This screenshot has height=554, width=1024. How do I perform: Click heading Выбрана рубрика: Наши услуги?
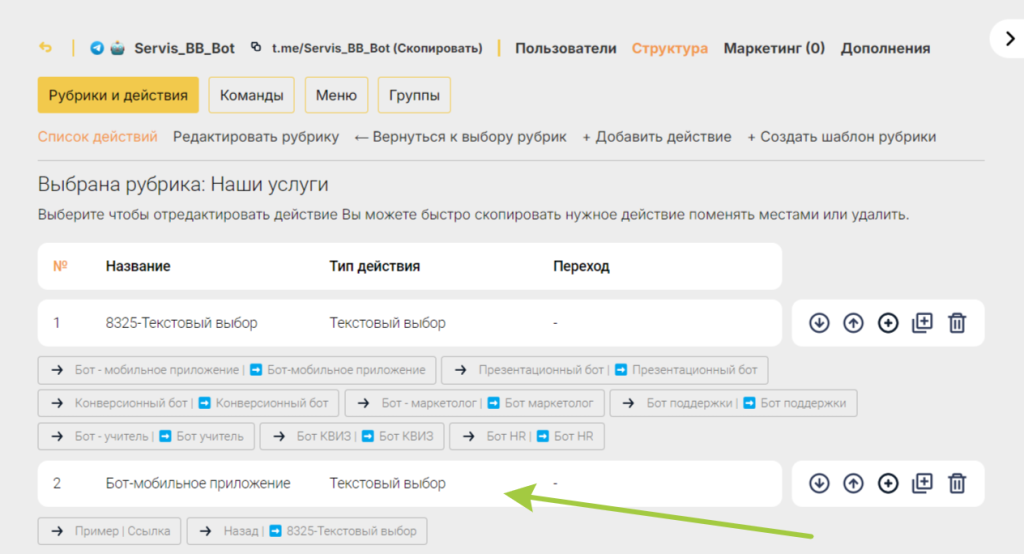[x=183, y=184]
